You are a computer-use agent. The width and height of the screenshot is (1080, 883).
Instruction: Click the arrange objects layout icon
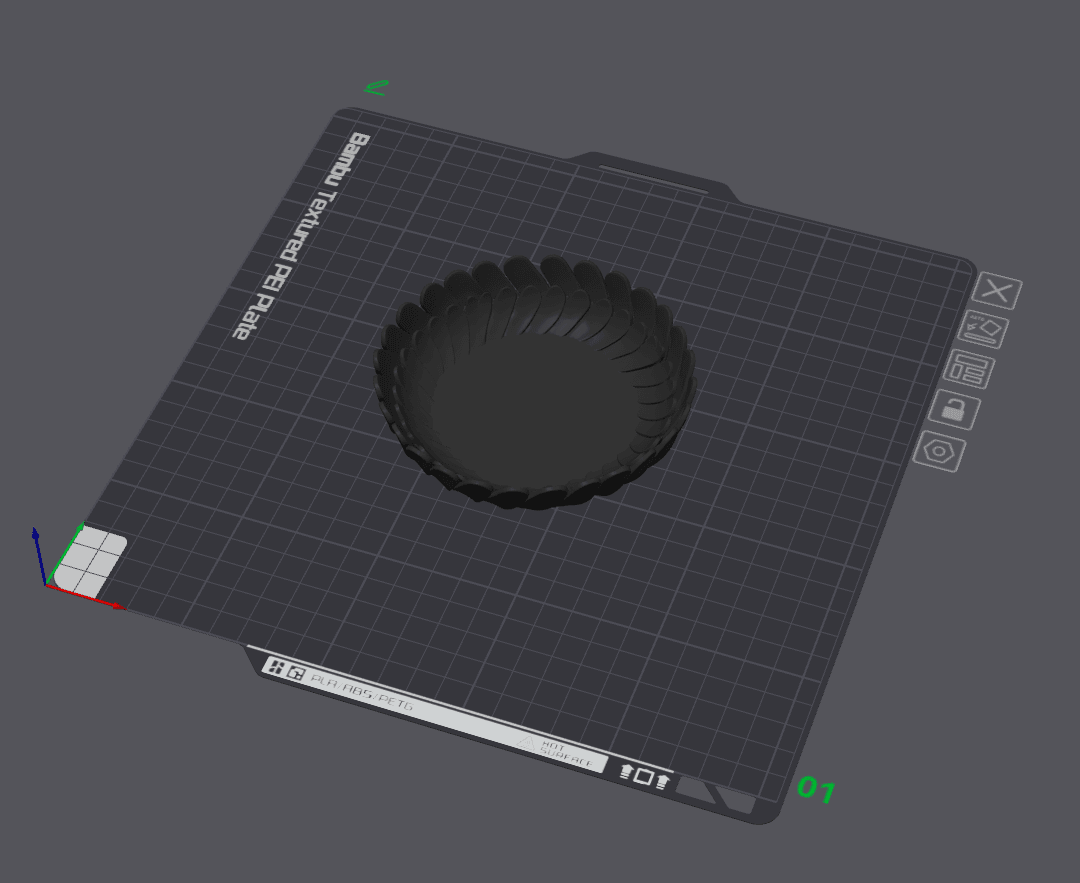(x=968, y=369)
